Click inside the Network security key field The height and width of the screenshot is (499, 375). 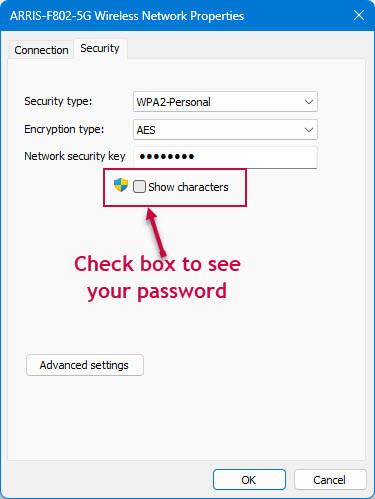225,157
